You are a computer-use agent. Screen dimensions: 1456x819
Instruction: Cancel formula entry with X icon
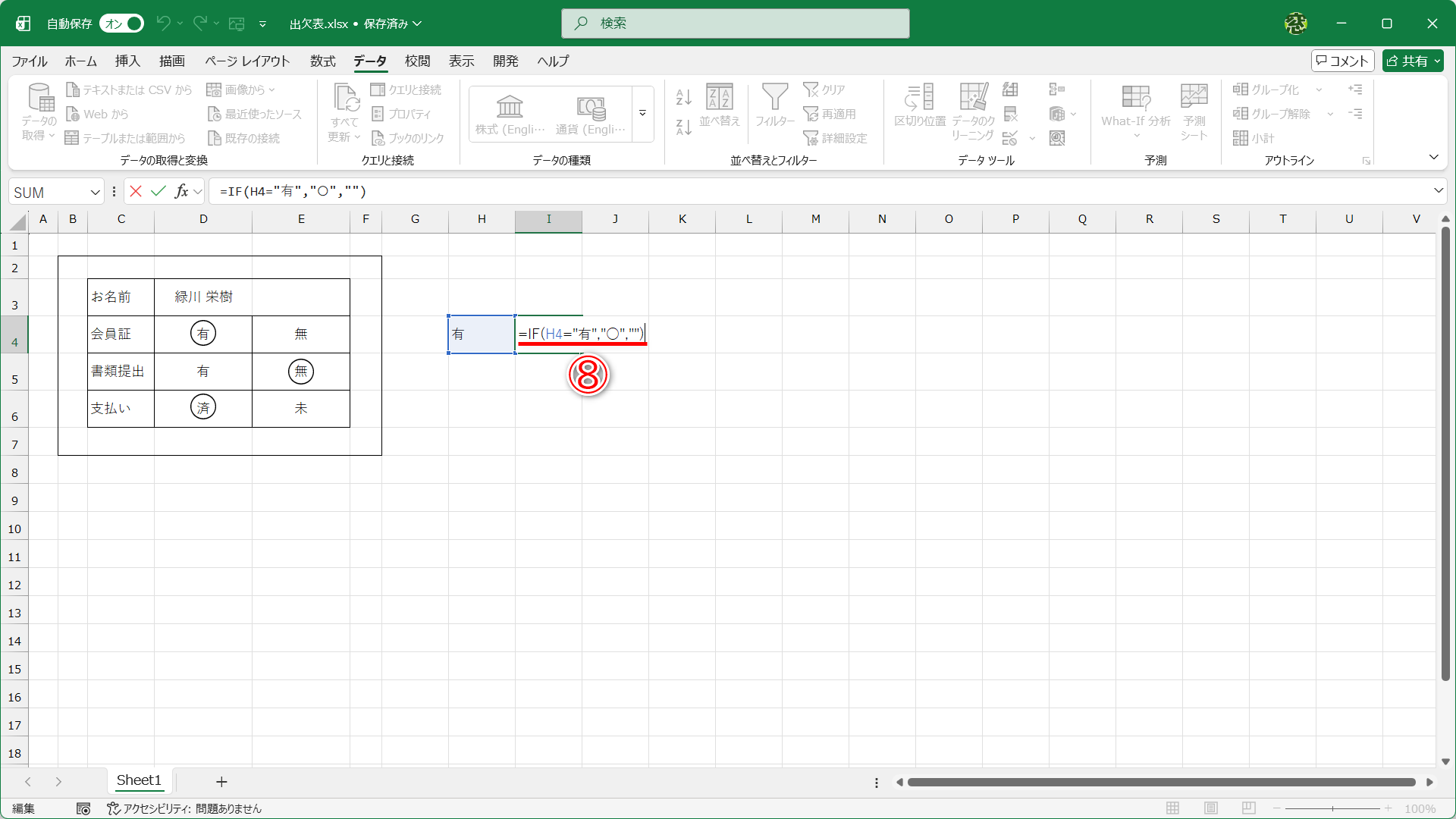click(136, 191)
